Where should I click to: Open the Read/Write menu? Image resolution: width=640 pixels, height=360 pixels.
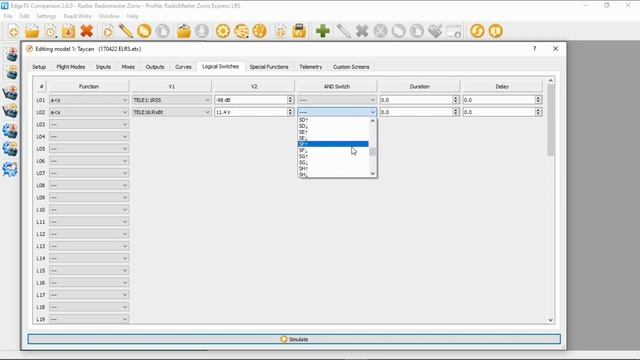click(78, 16)
